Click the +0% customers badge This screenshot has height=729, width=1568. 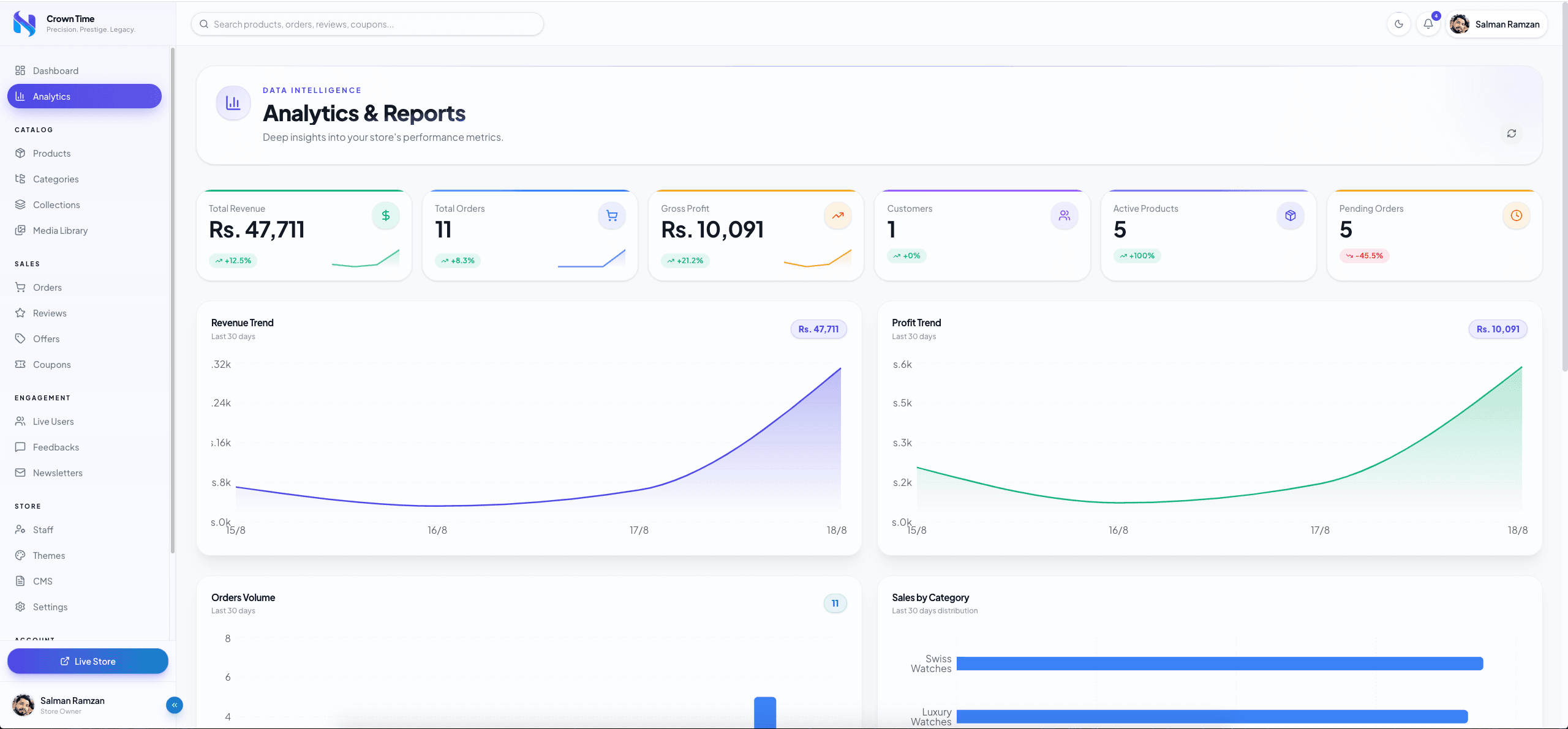point(907,256)
